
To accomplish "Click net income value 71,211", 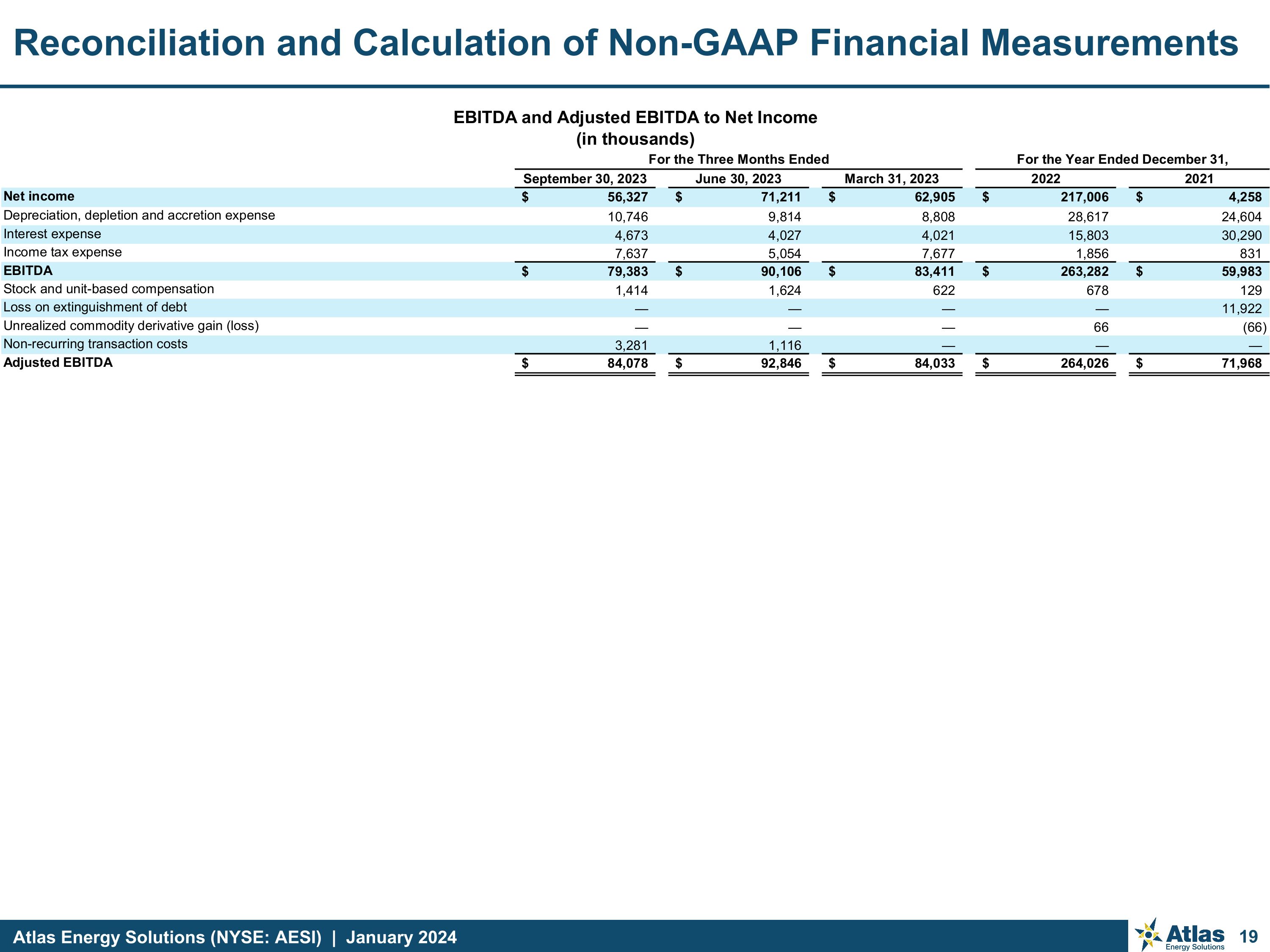I will click(781, 198).
